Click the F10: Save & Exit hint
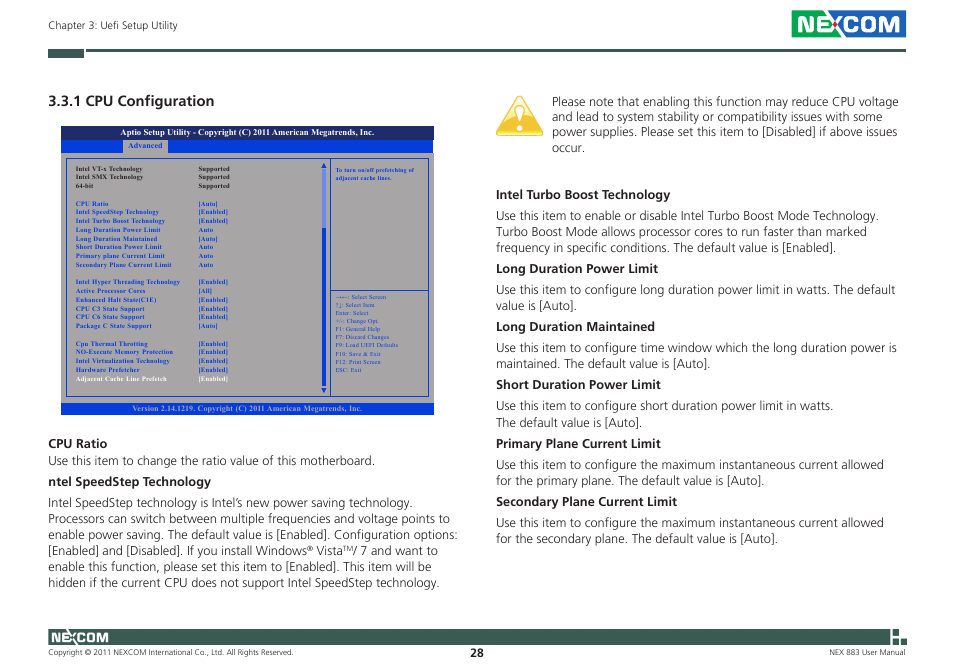The height and width of the screenshot is (672, 954). tap(358, 354)
